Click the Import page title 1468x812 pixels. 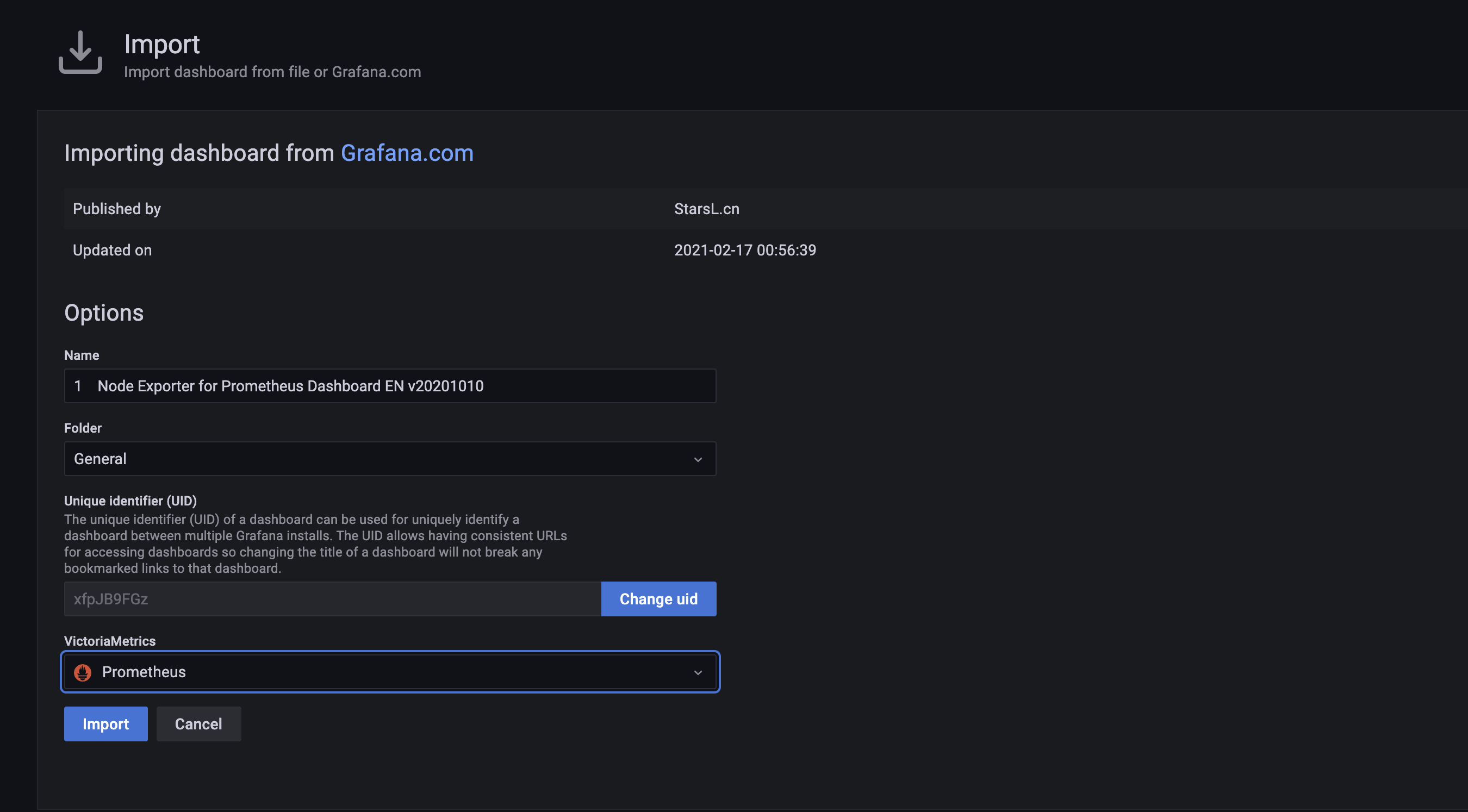162,45
